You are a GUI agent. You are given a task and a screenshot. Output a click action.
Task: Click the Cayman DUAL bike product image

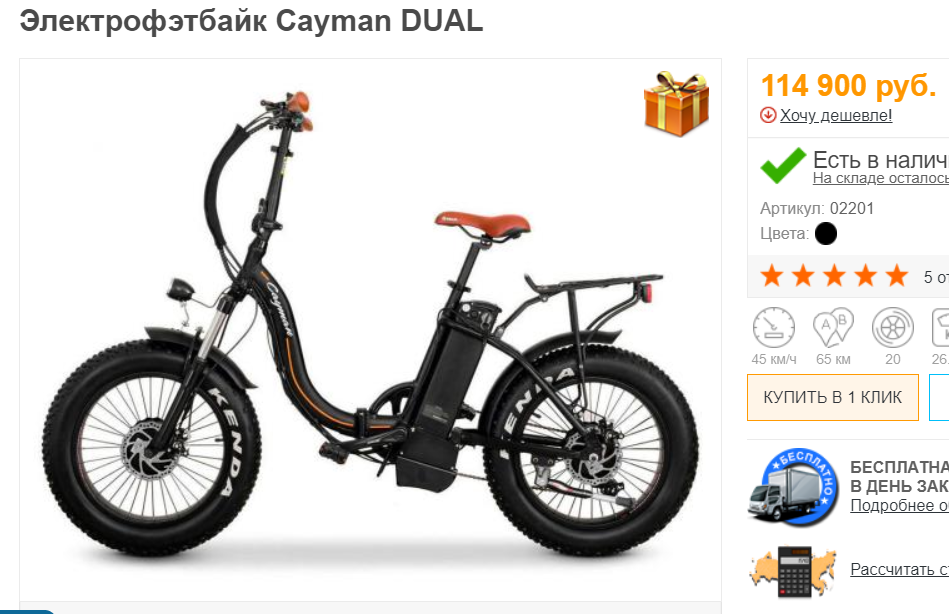click(x=370, y=325)
